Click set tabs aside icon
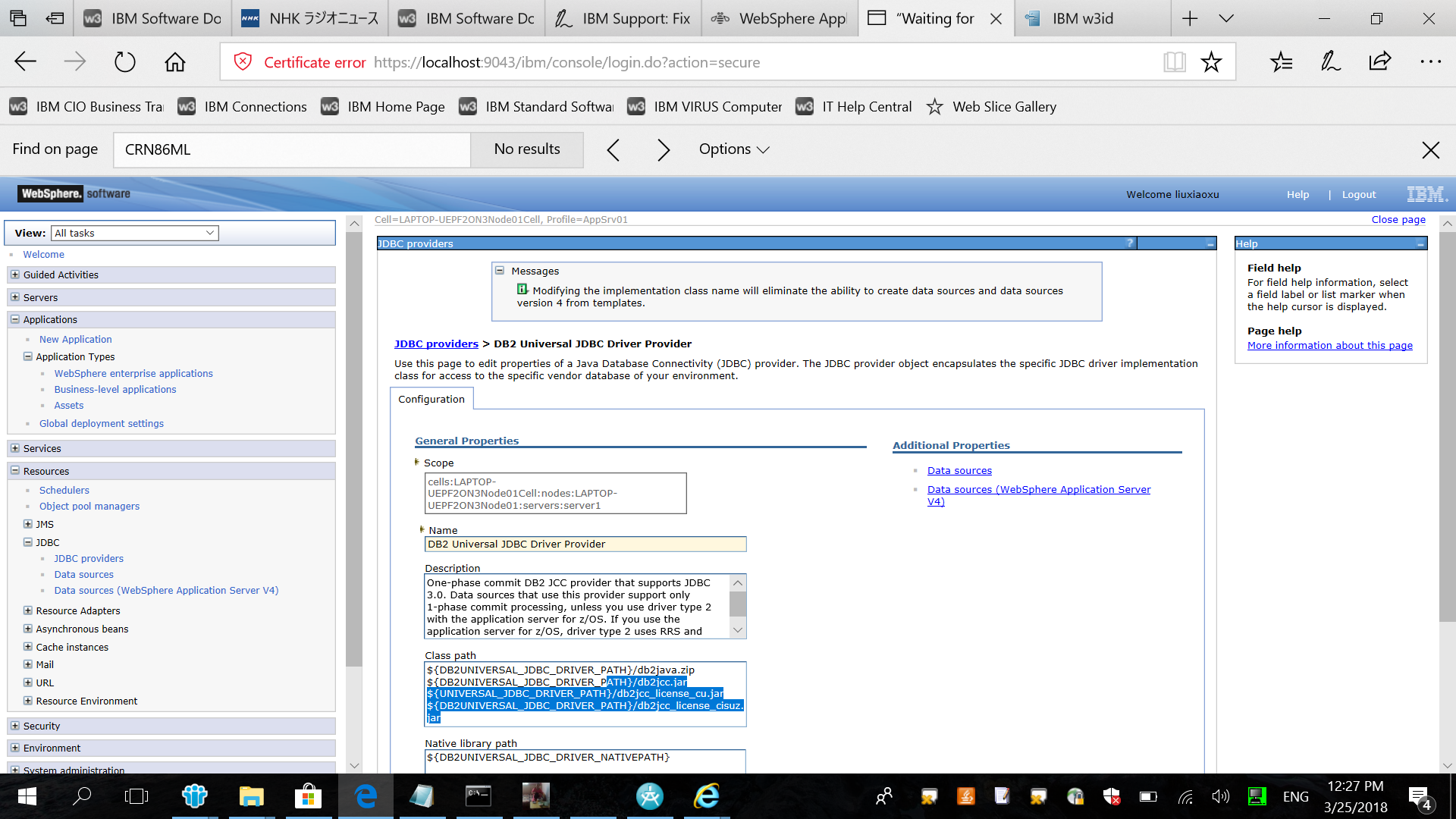 coord(55,19)
